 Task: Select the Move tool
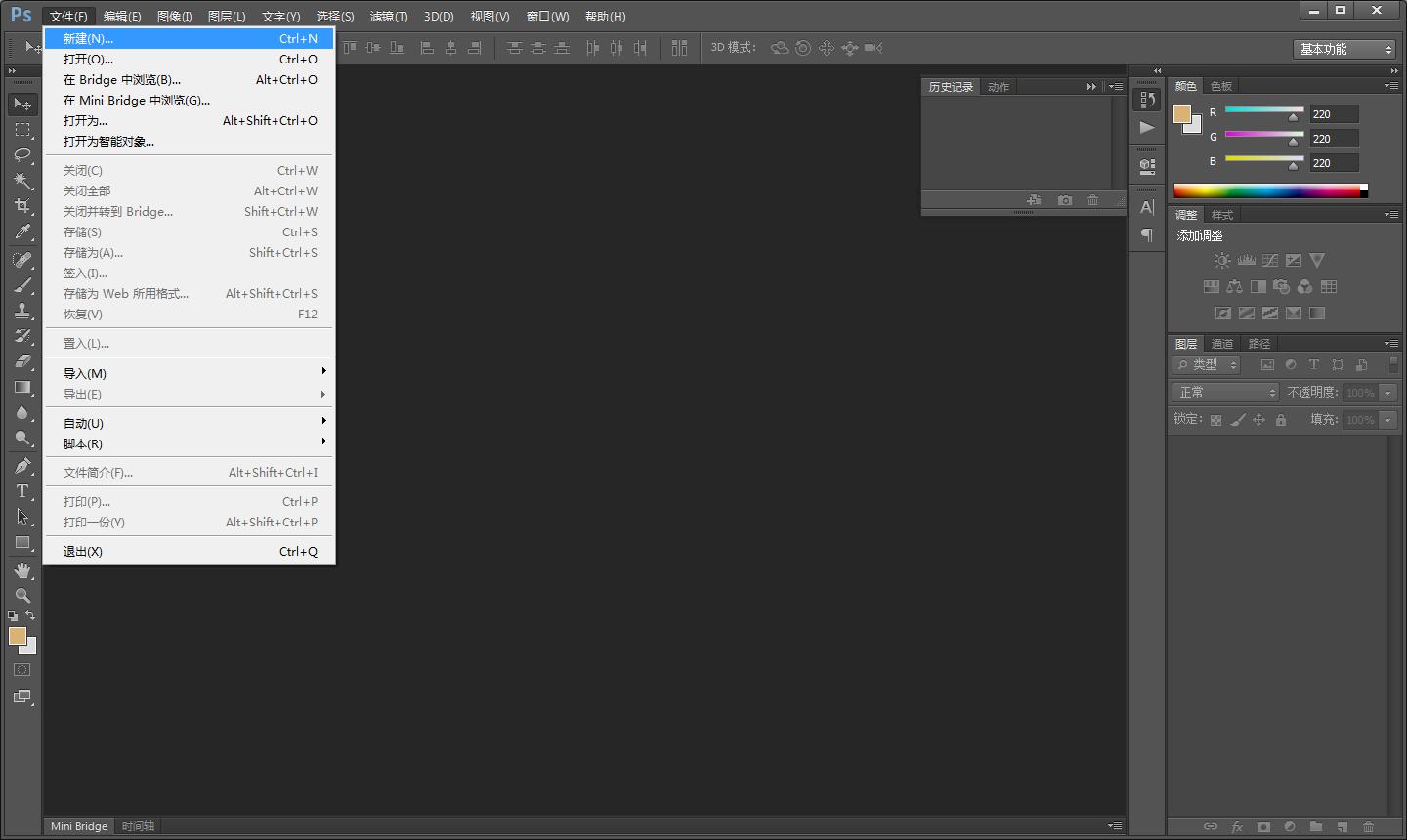tap(22, 104)
